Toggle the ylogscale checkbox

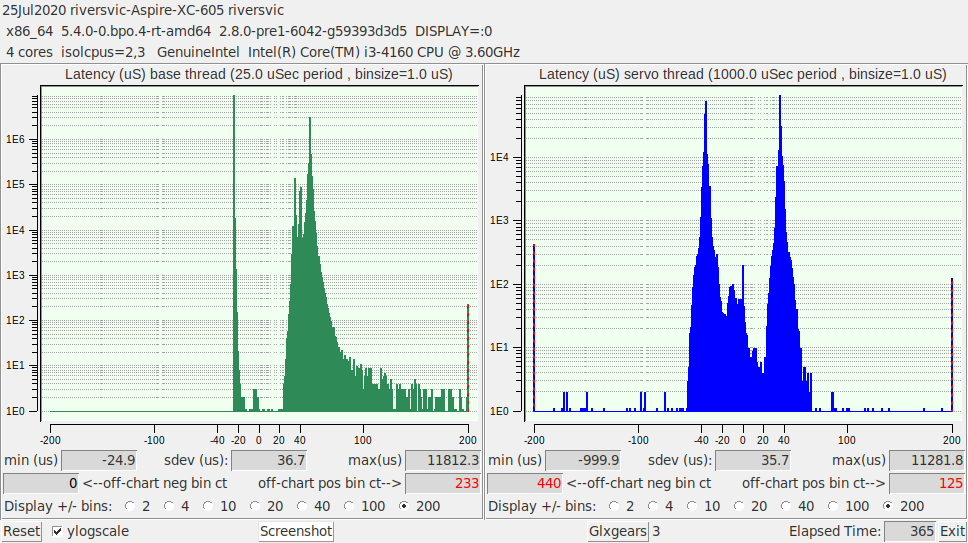(x=57, y=531)
